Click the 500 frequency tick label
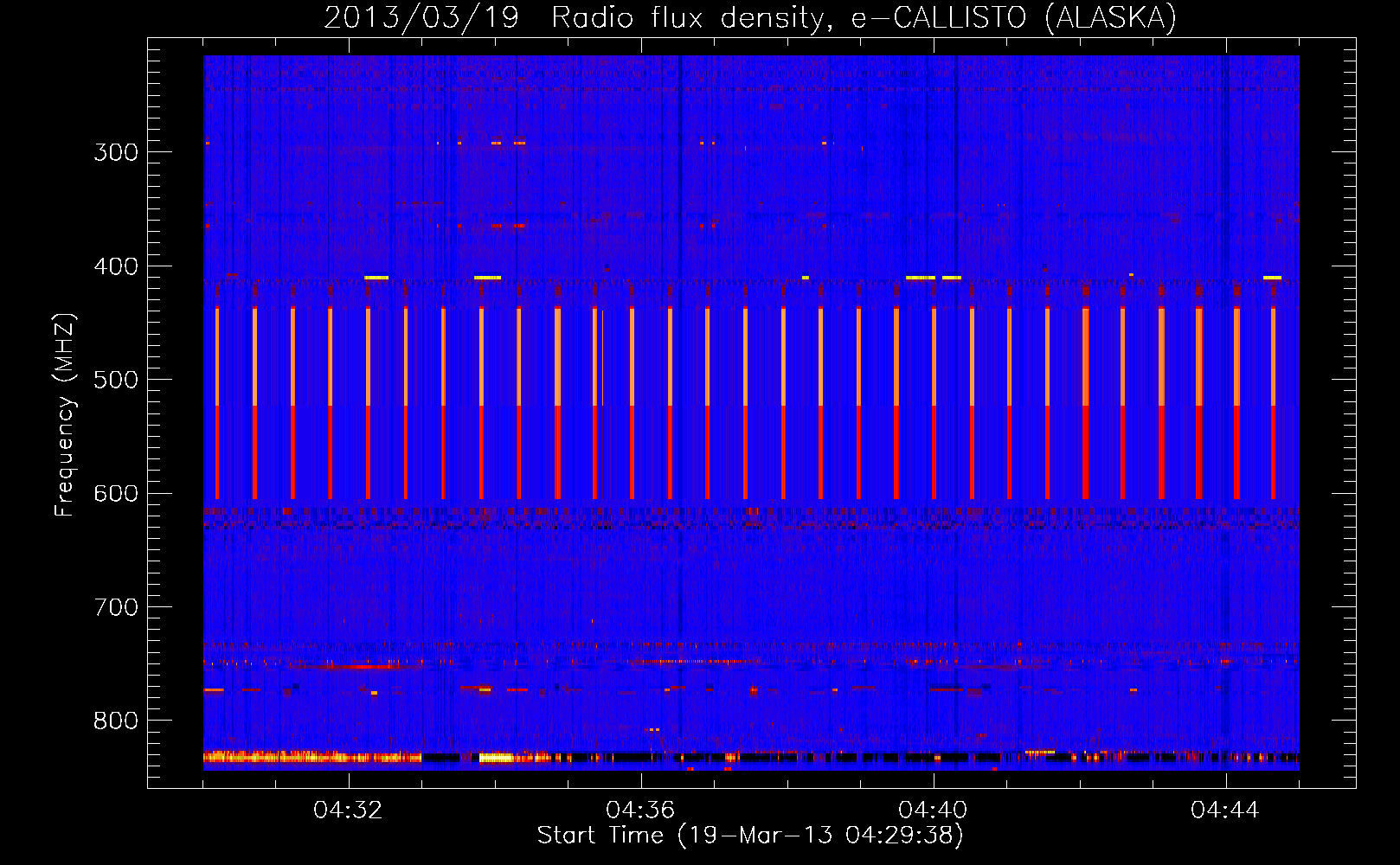This screenshot has width=1400, height=865. pyautogui.click(x=116, y=380)
